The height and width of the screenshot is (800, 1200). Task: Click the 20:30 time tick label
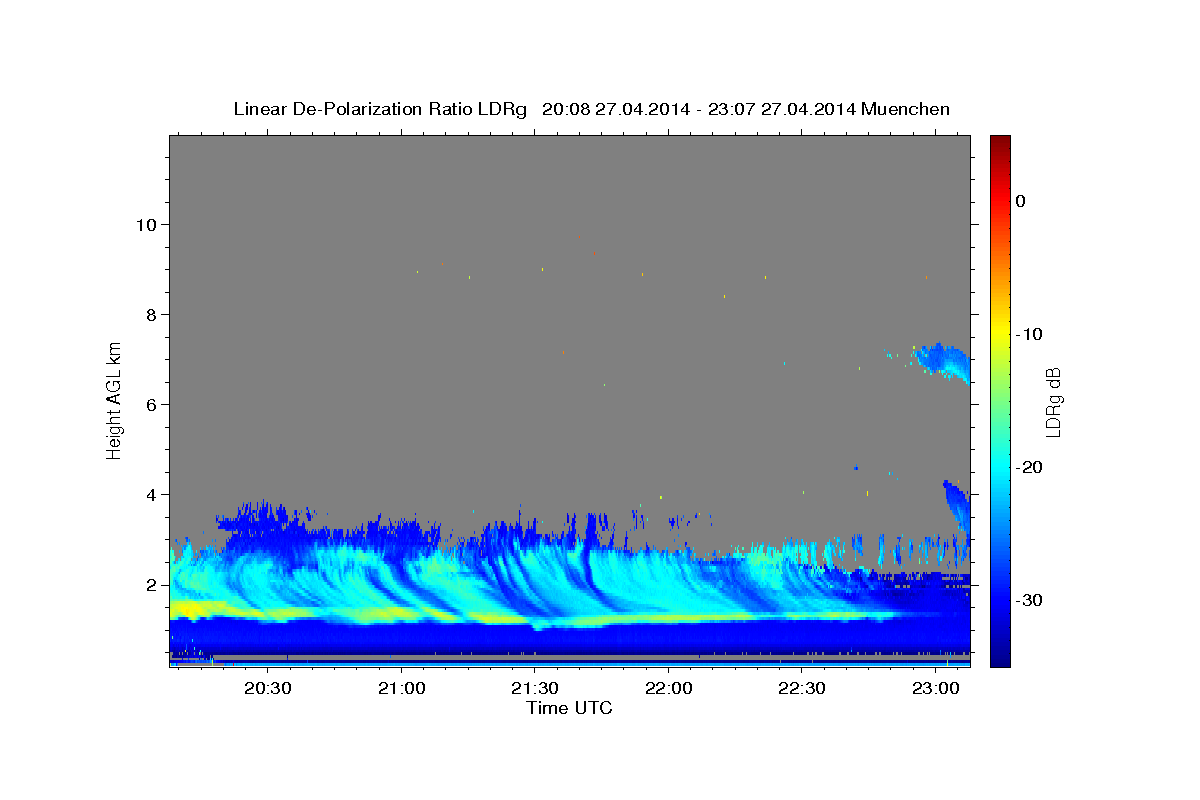tap(268, 688)
